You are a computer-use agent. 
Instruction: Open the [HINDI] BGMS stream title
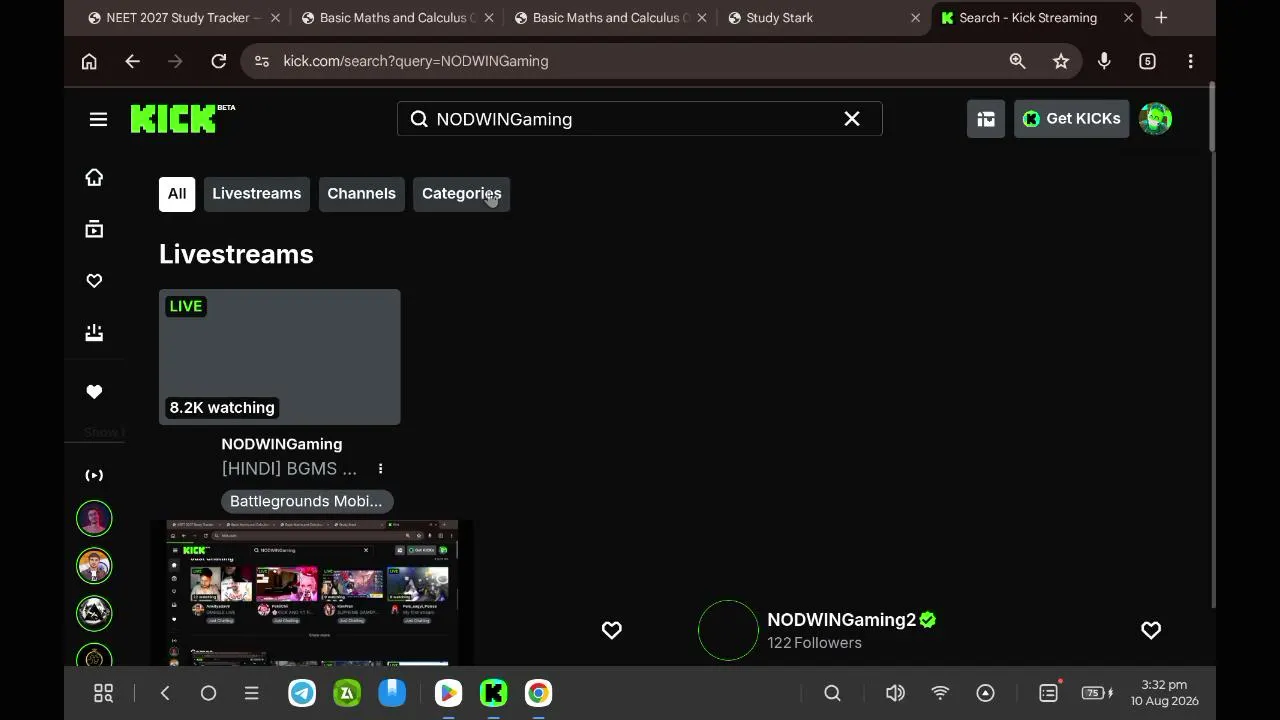(x=289, y=469)
